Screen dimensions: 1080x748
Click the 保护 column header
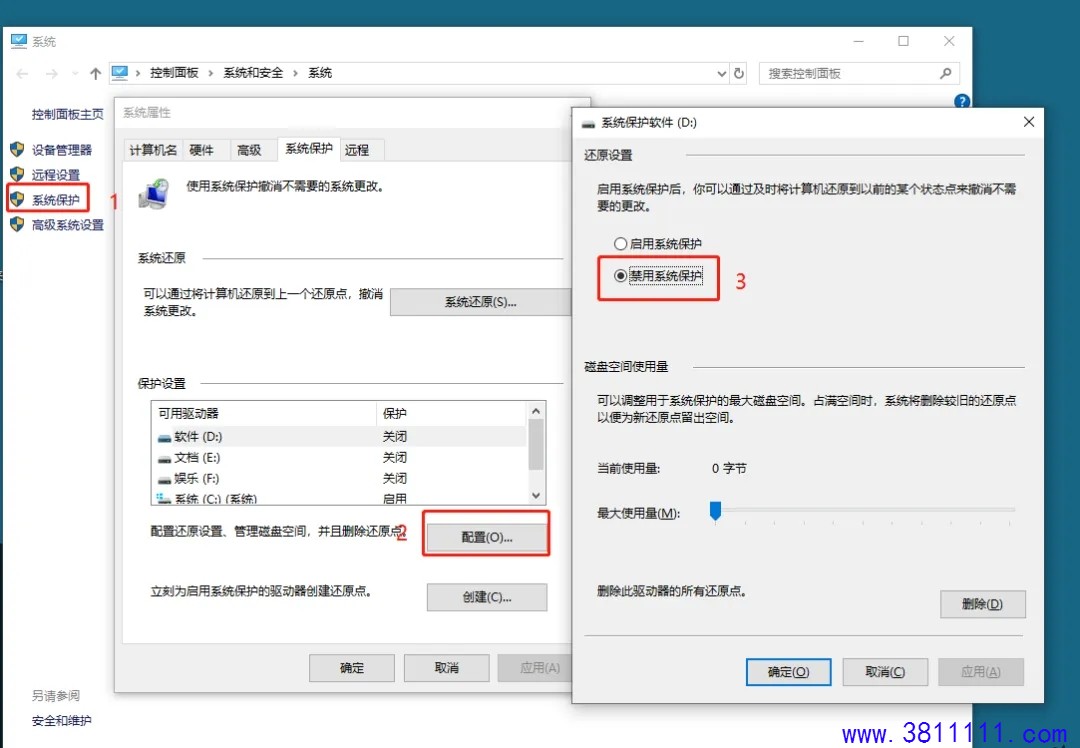pos(453,413)
